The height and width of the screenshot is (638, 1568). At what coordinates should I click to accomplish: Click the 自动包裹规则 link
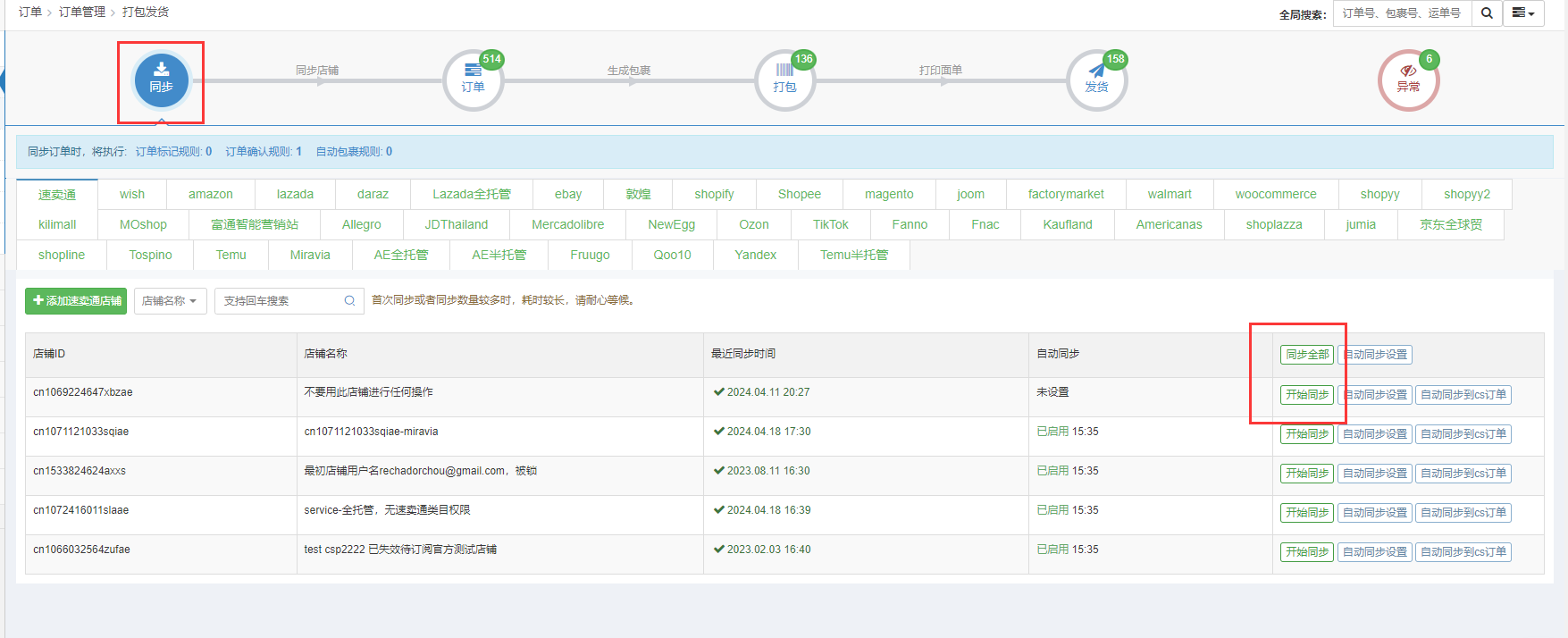click(354, 152)
